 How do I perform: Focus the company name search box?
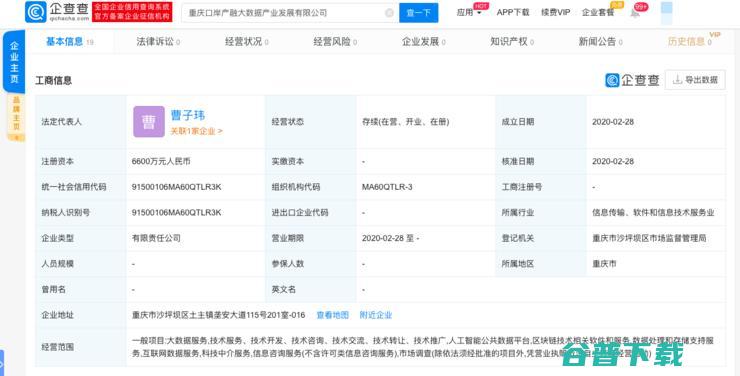click(290, 13)
